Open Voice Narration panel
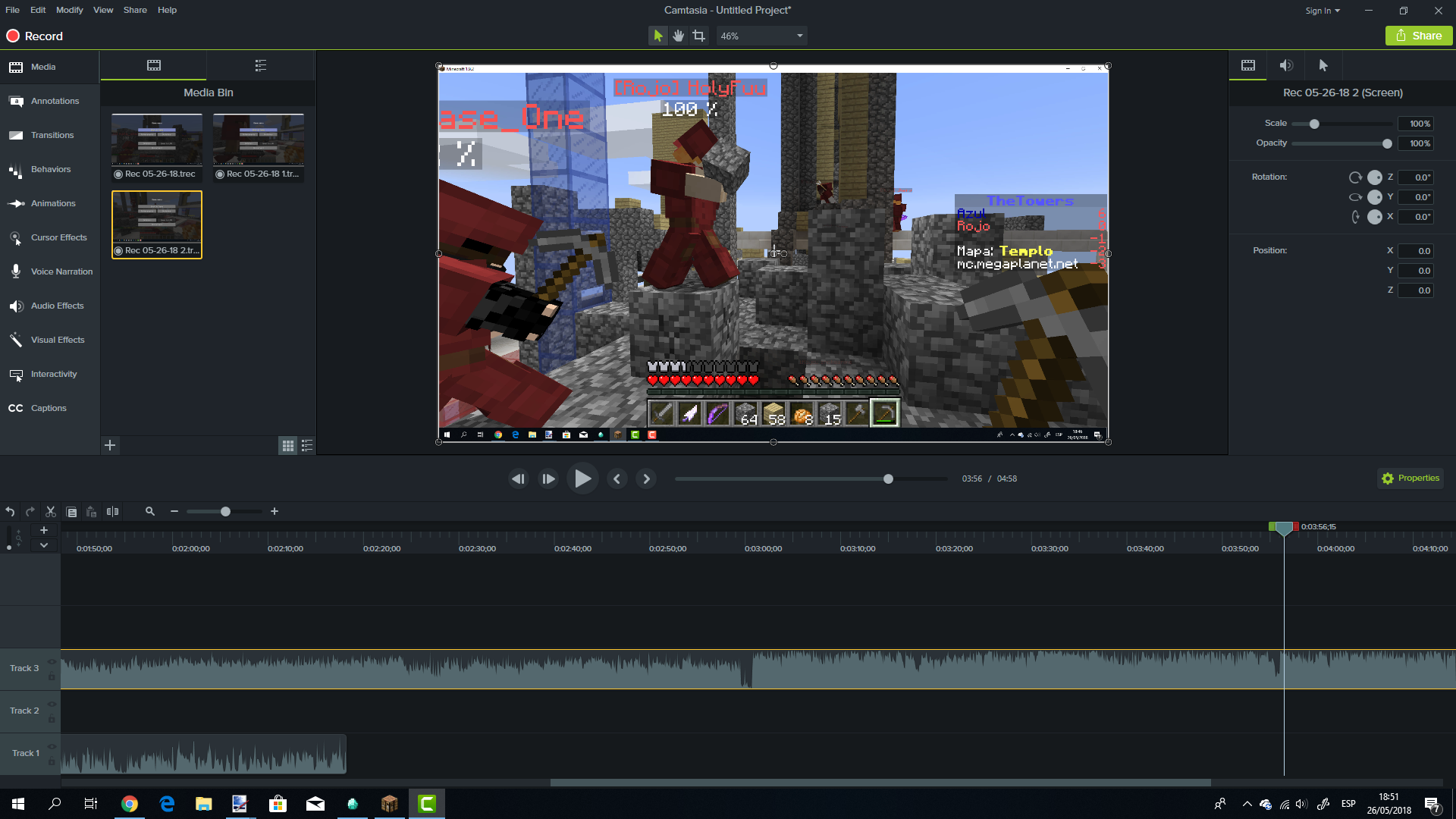1456x819 pixels. coord(49,271)
